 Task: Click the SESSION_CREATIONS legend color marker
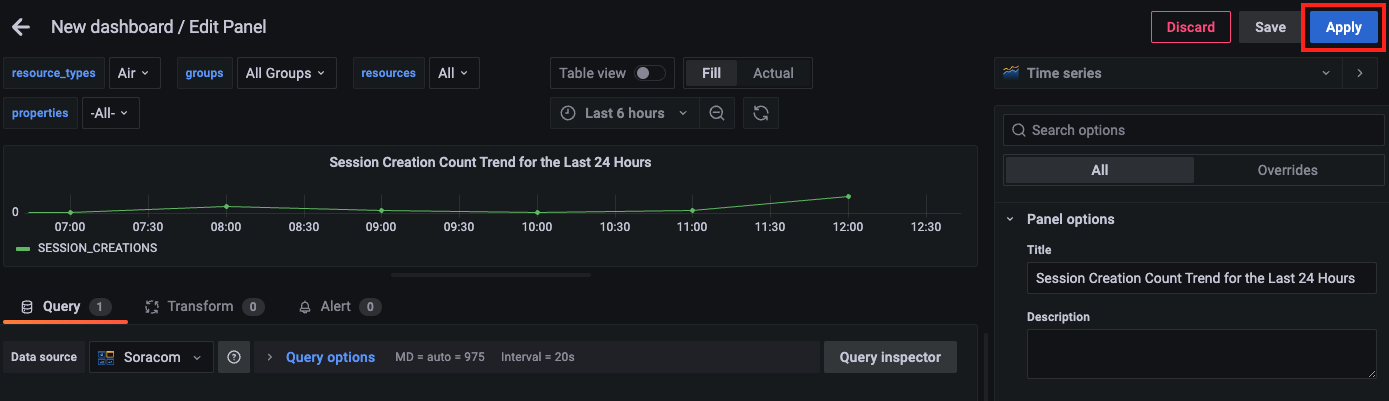coord(23,248)
